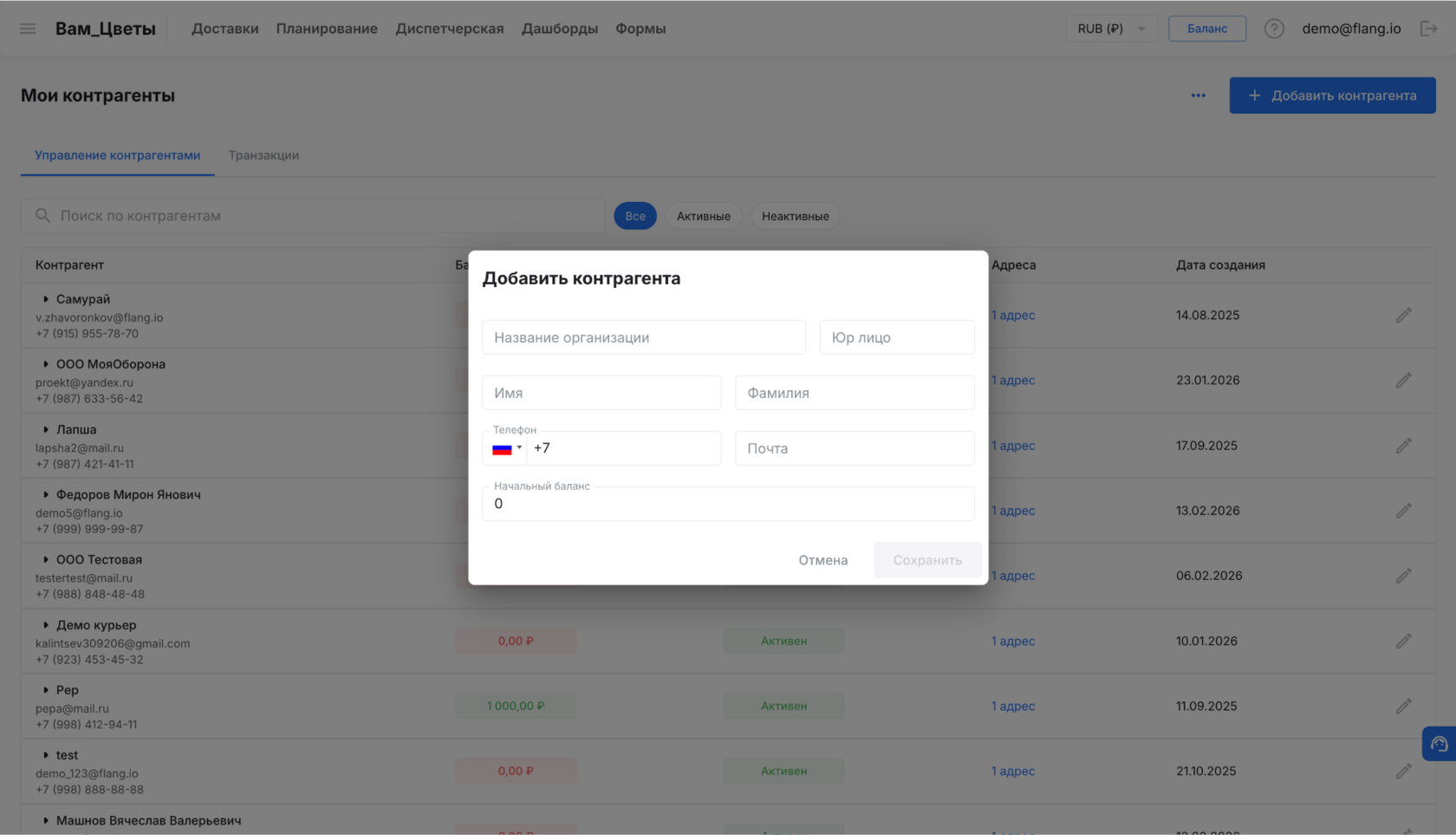Expand the Лапша contractor row
Screen dimensions: 1456x835
(47, 428)
